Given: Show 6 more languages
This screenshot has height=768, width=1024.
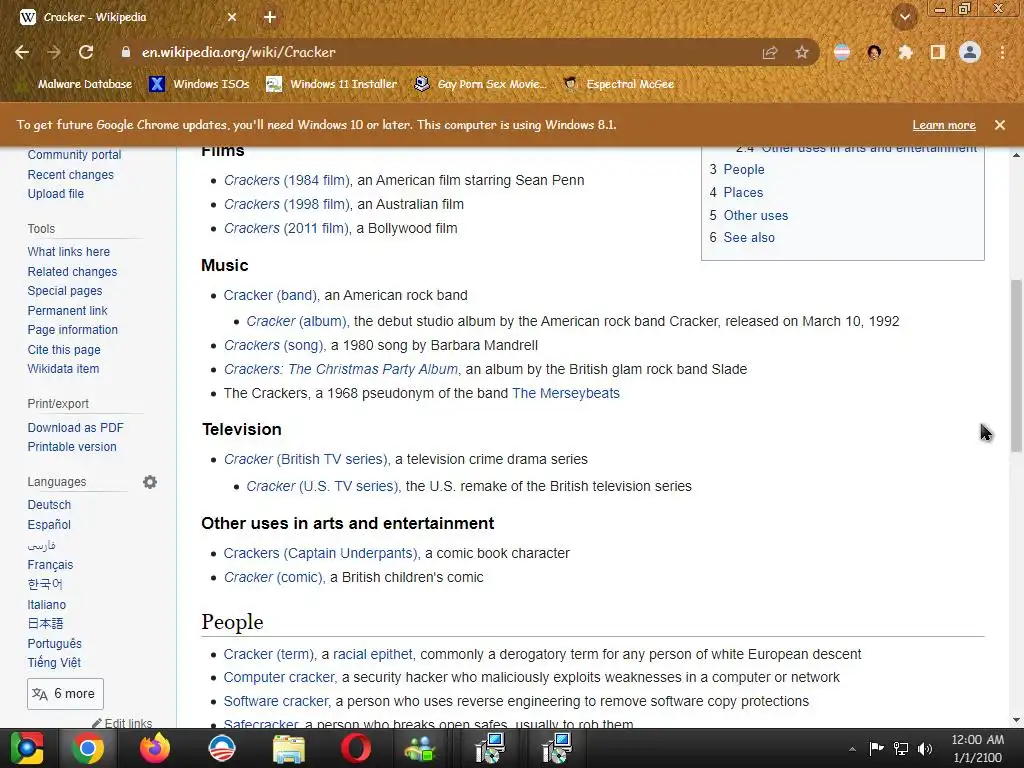Looking at the screenshot, I should 65,694.
